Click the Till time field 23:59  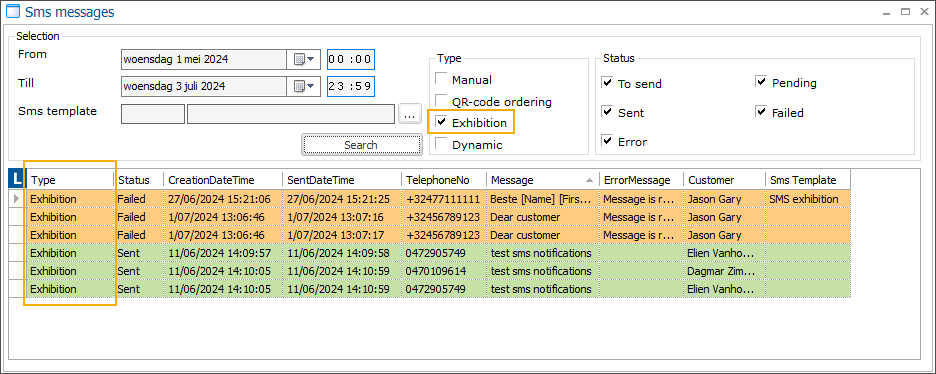pyautogui.click(x=351, y=86)
